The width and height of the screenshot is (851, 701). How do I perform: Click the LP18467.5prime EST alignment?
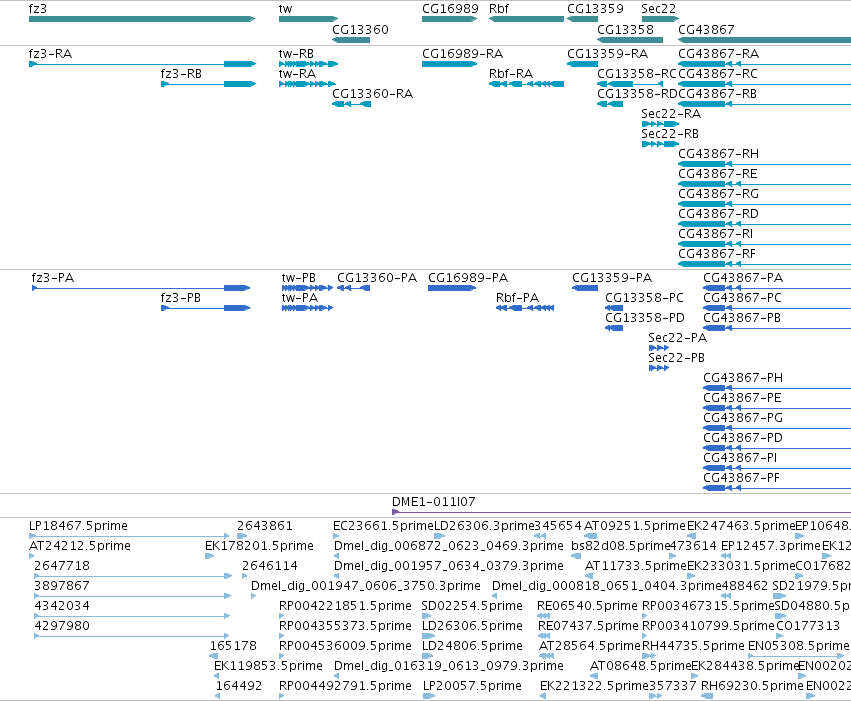(129, 536)
